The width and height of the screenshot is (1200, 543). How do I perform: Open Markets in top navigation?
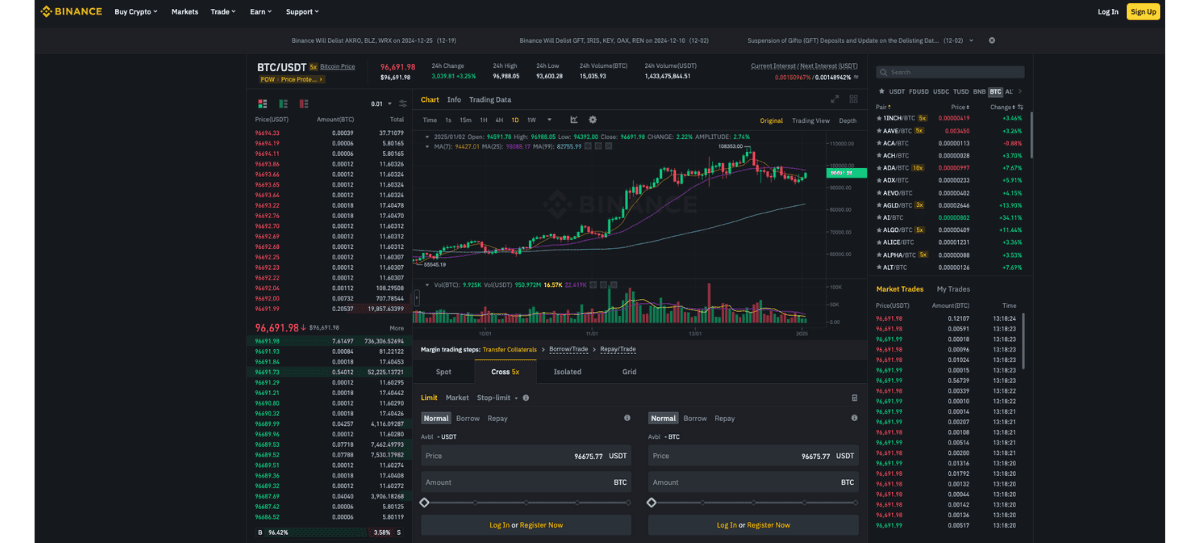(185, 11)
